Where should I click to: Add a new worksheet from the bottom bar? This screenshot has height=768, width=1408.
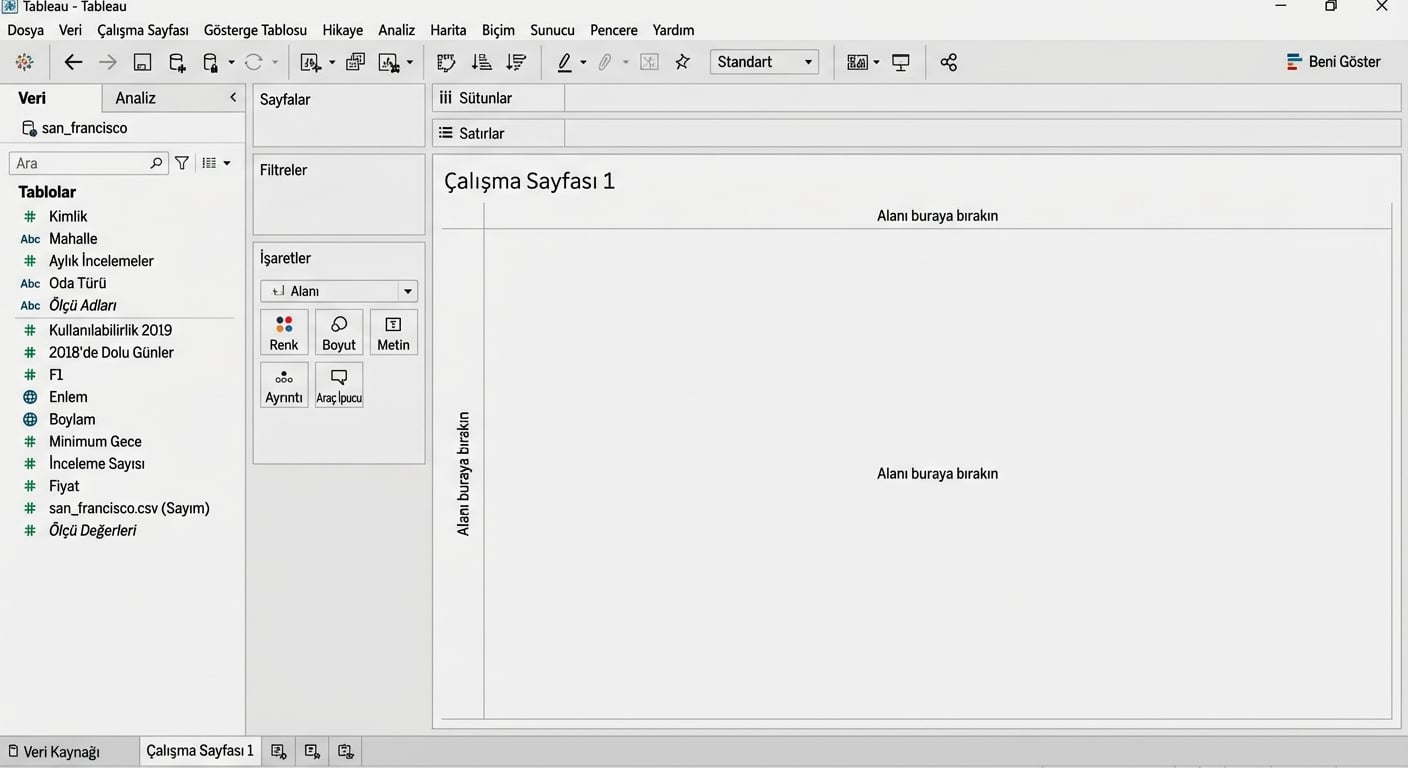(x=279, y=751)
